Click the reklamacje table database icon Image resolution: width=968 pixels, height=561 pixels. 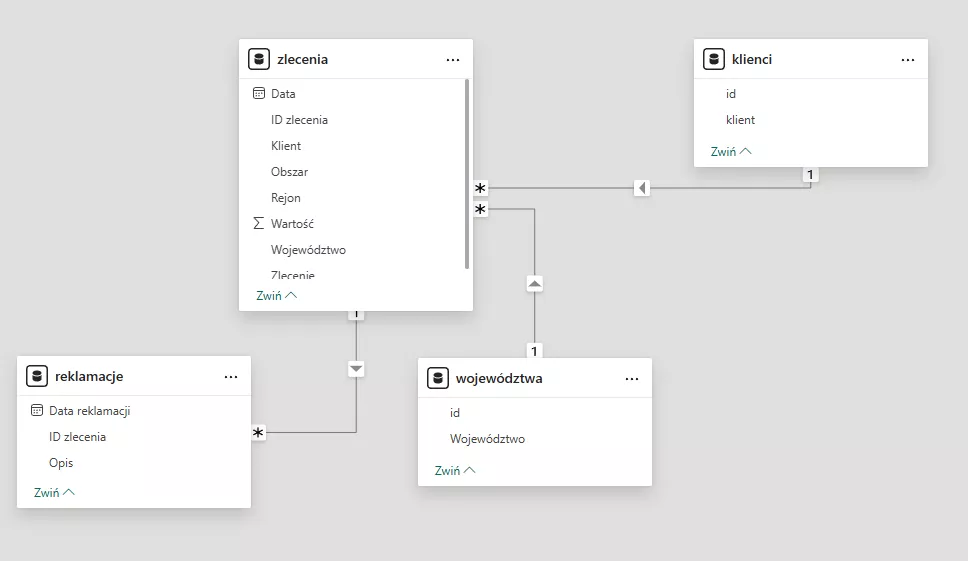click(x=37, y=376)
